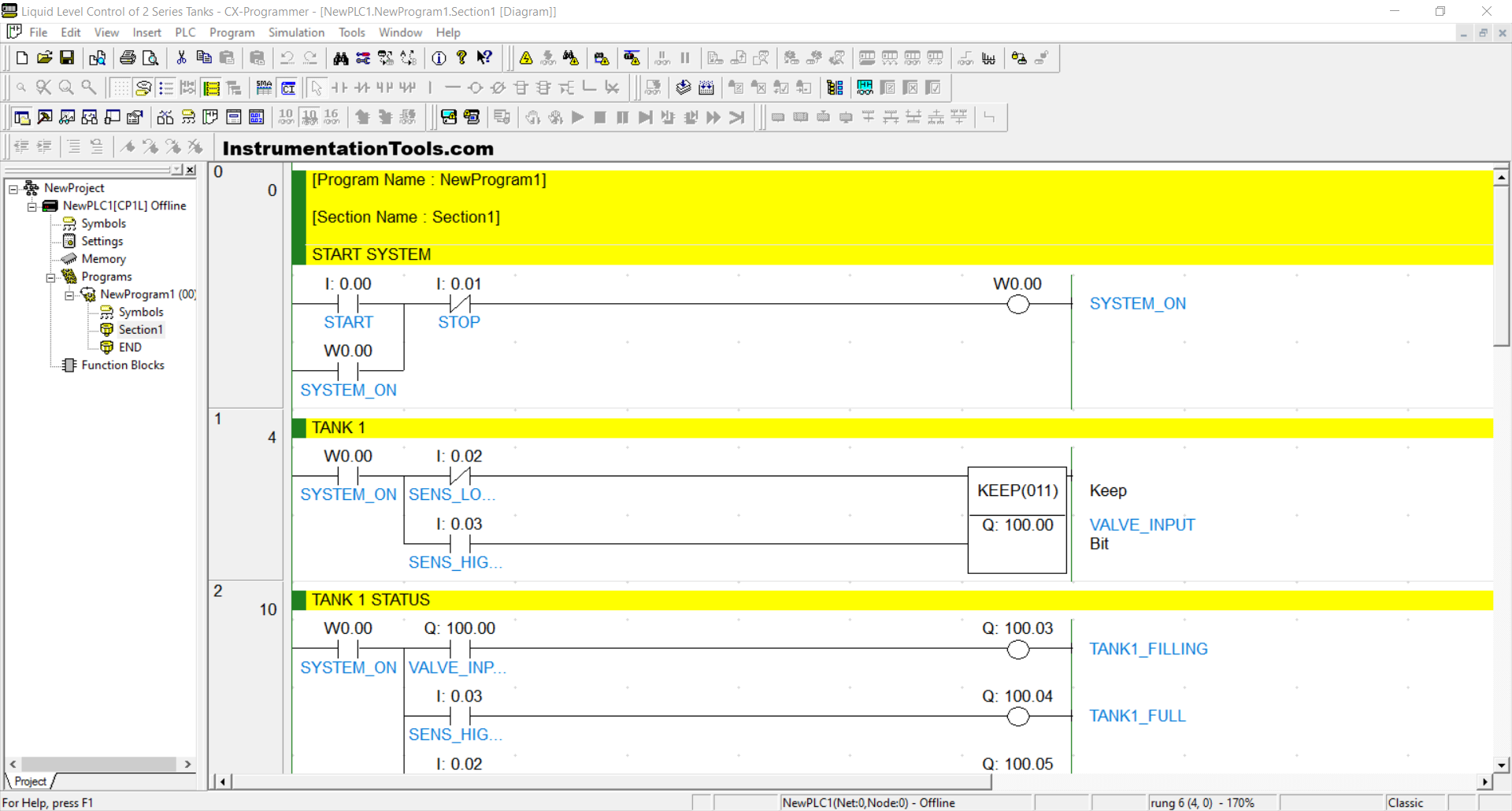Screen dimensions: 1512x811
Task: Click the Project tab at bottom
Action: pos(30,781)
